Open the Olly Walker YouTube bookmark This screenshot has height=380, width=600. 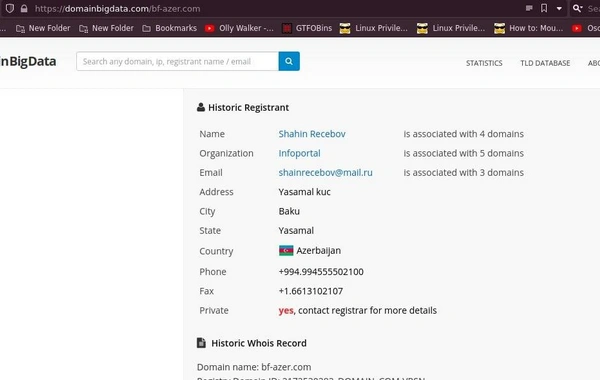(x=239, y=28)
